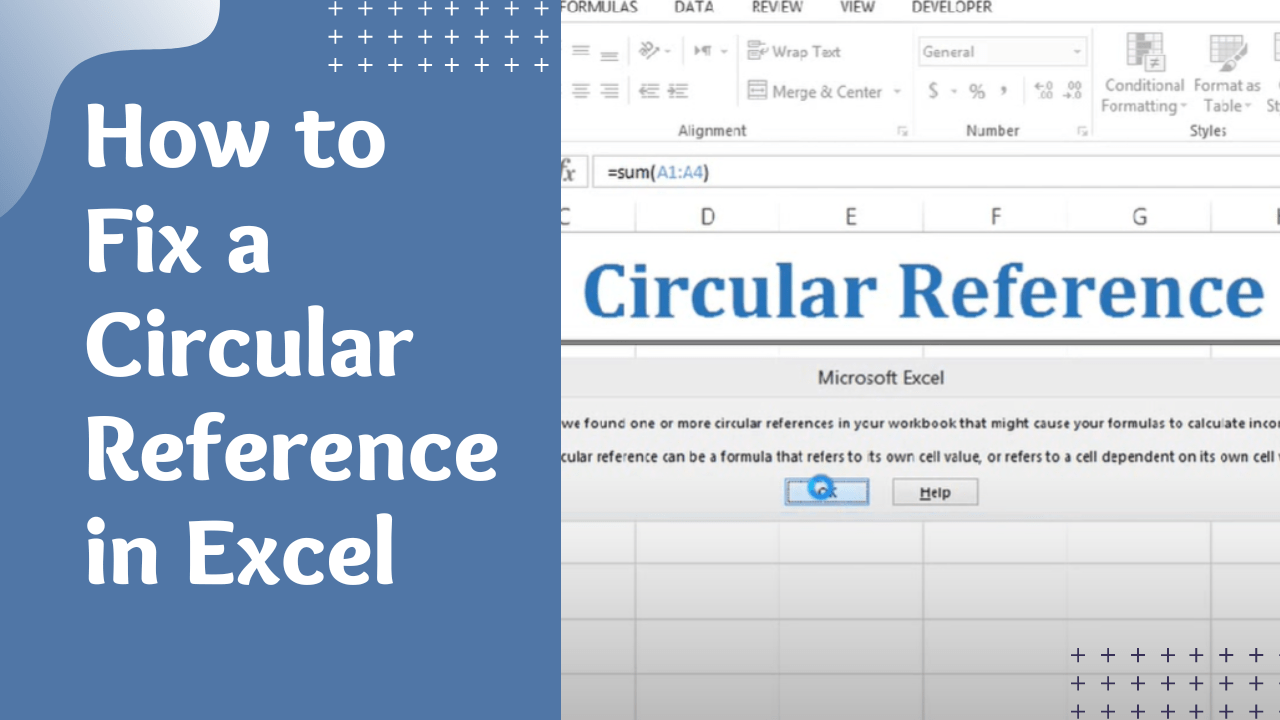Toggle the Center text alignment option
This screenshot has width=1280, height=720.
580,91
